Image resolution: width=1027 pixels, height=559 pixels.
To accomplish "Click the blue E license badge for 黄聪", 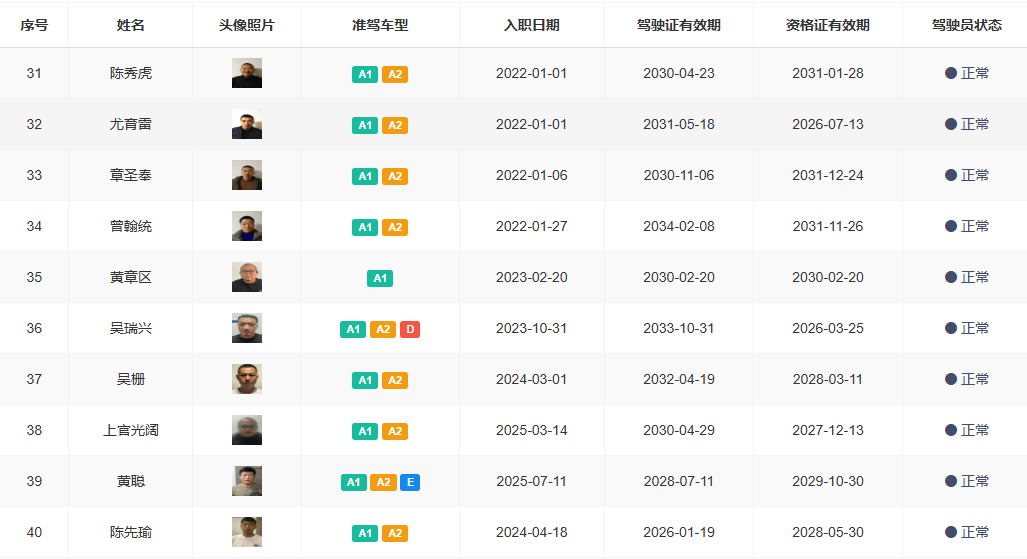I will point(410,482).
